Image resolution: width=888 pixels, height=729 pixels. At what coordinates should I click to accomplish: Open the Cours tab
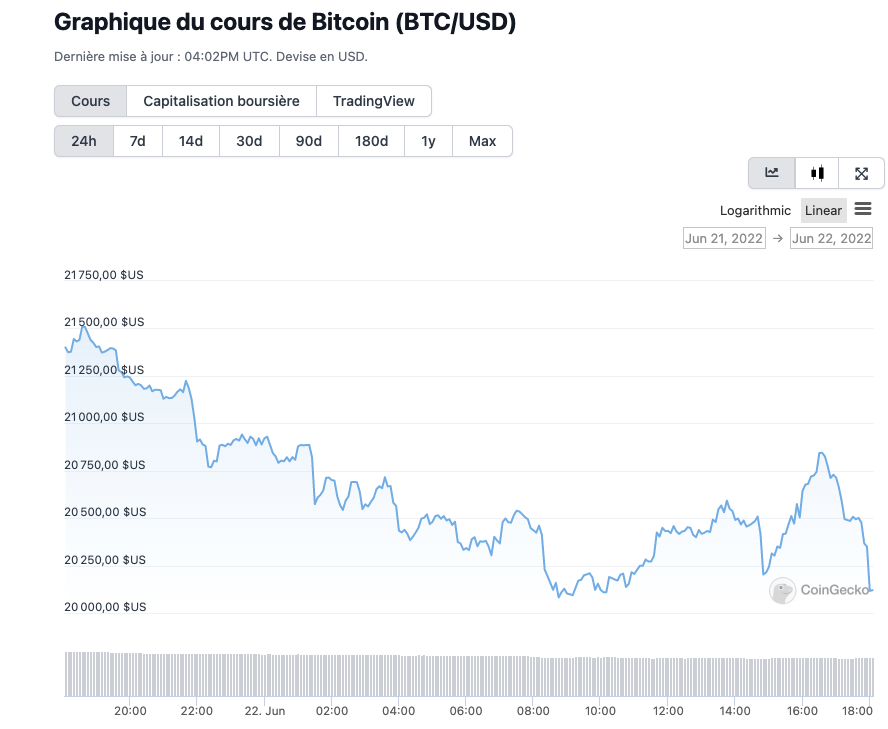tap(90, 101)
